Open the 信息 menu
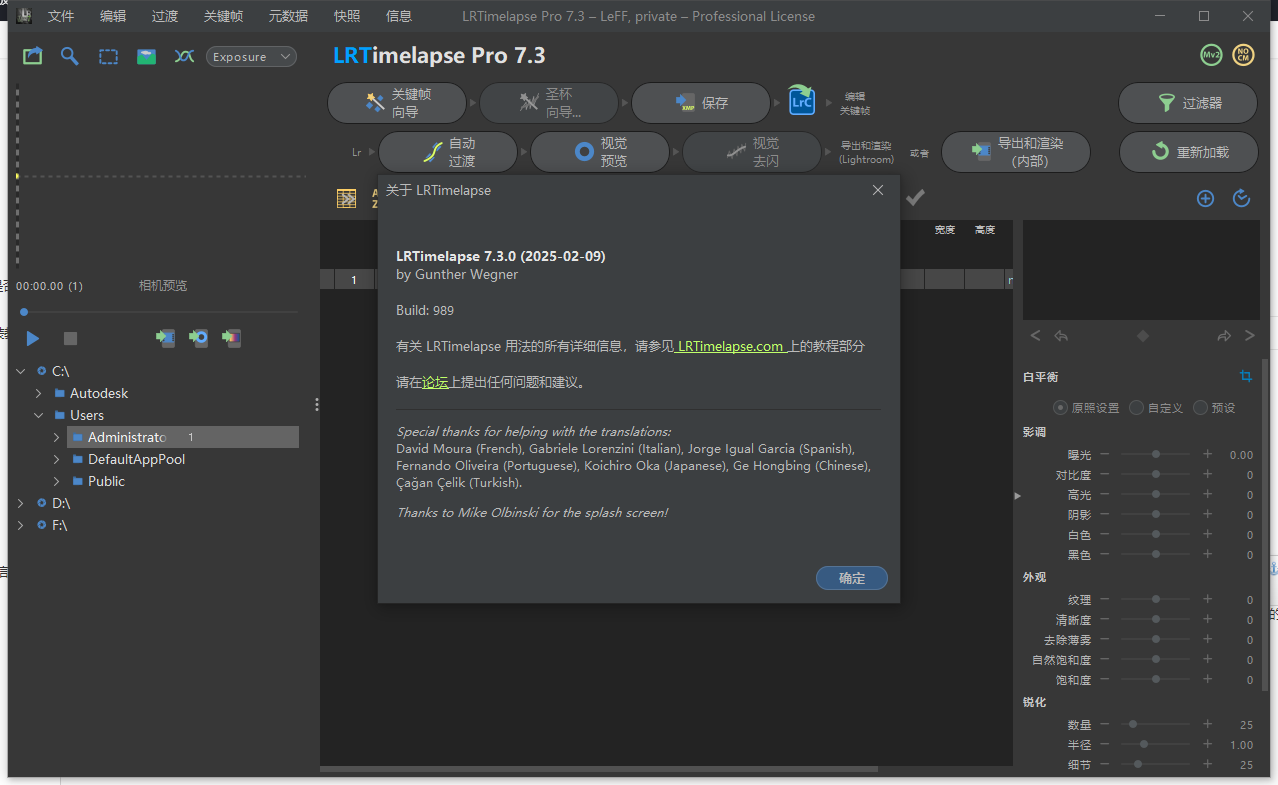The height and width of the screenshot is (785, 1278). coord(399,16)
